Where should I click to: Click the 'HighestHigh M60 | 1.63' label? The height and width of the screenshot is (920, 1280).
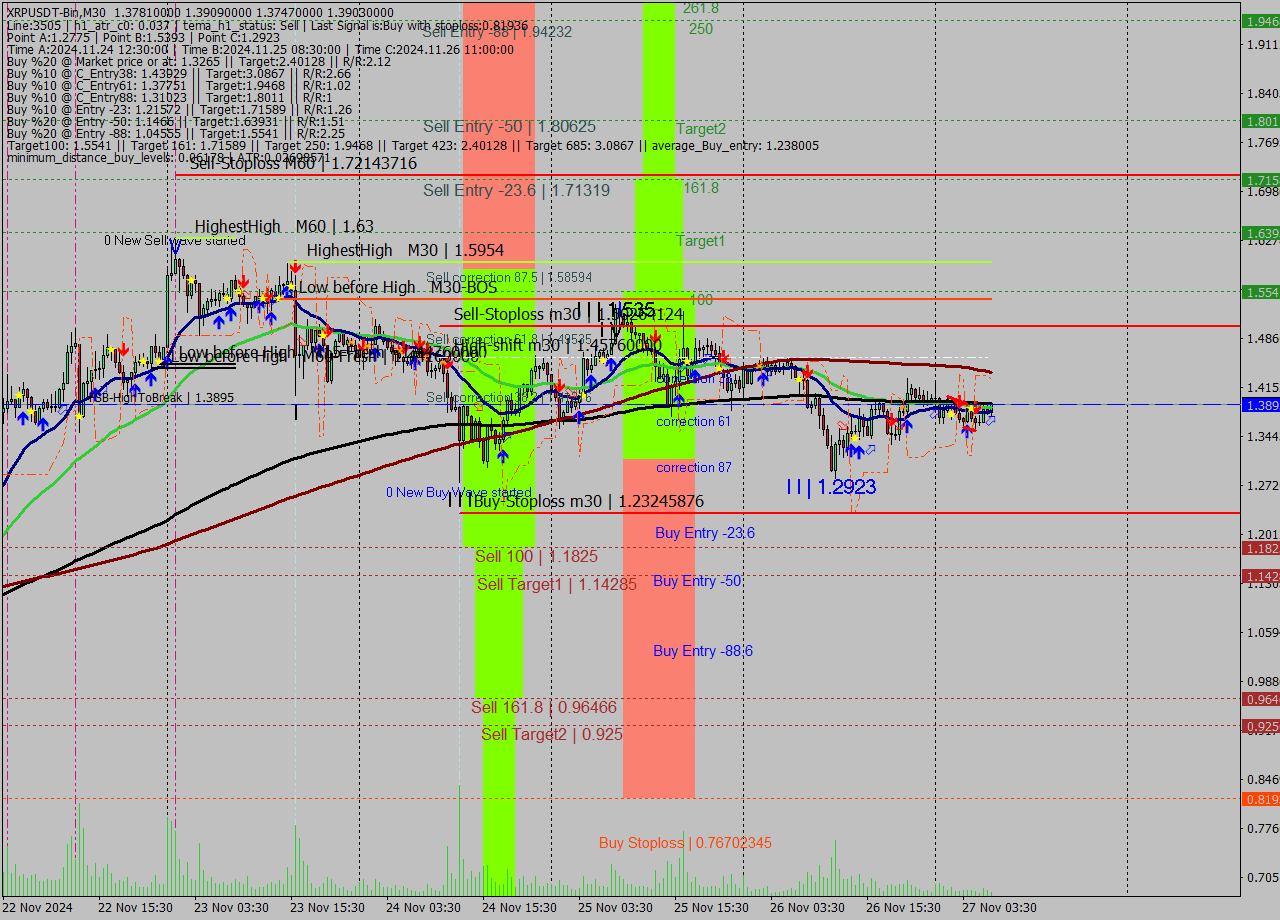point(284,227)
